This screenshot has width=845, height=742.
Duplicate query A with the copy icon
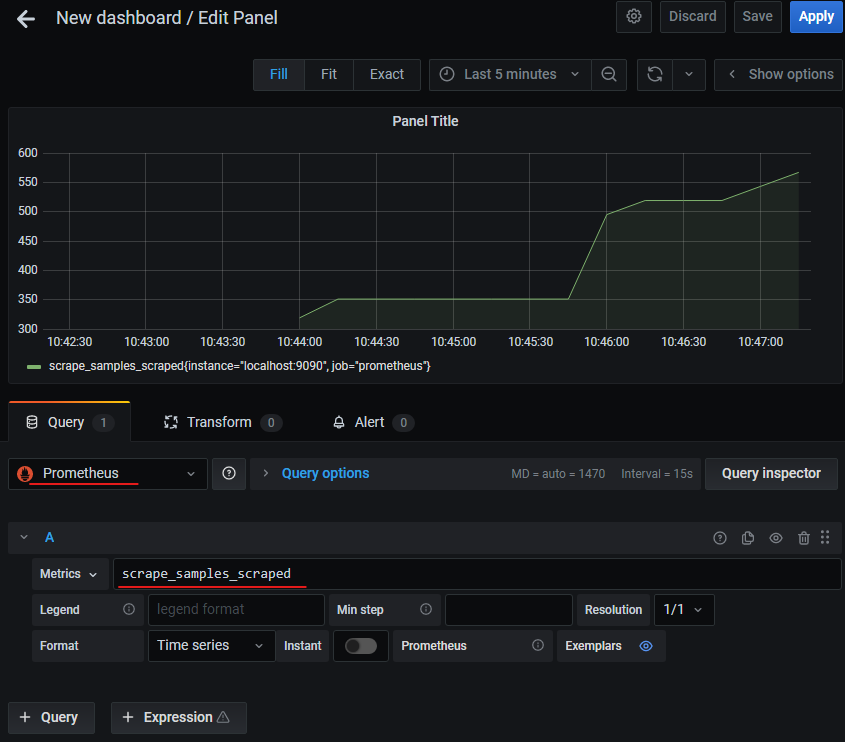[x=748, y=538]
